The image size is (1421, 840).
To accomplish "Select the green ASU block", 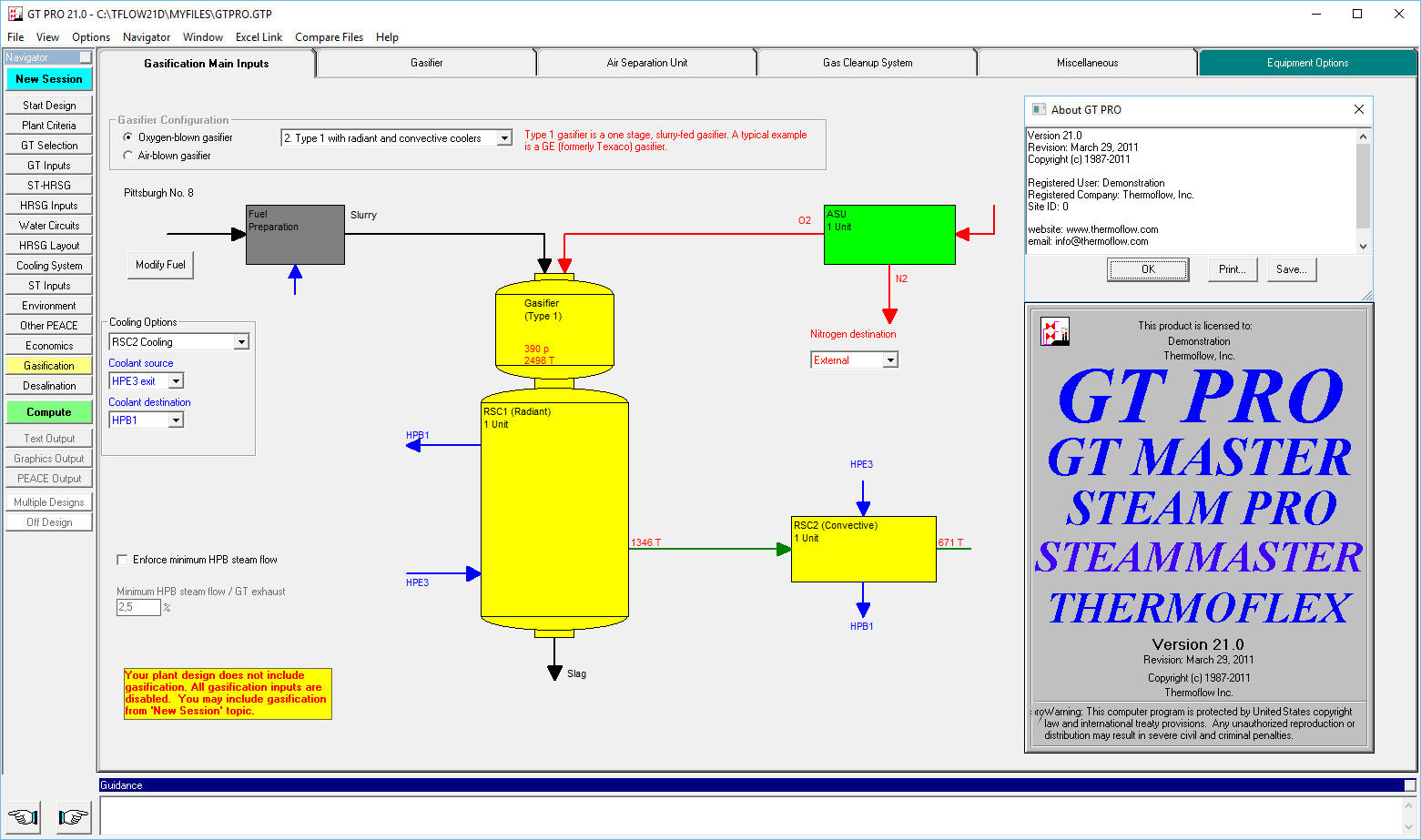I will tap(889, 235).
